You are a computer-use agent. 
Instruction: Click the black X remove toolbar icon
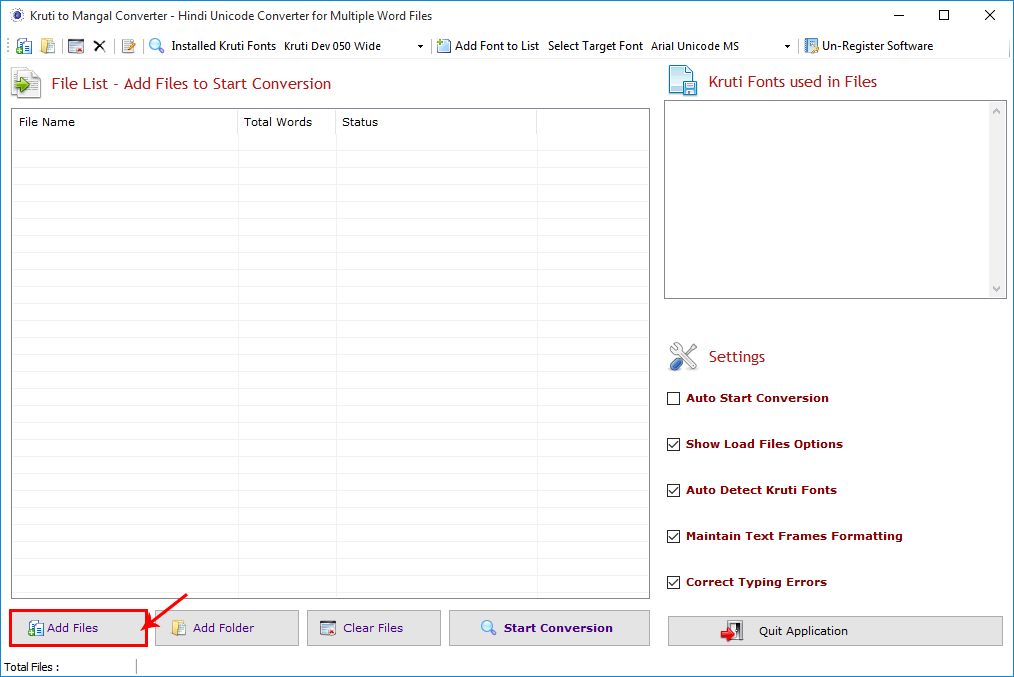coord(99,46)
